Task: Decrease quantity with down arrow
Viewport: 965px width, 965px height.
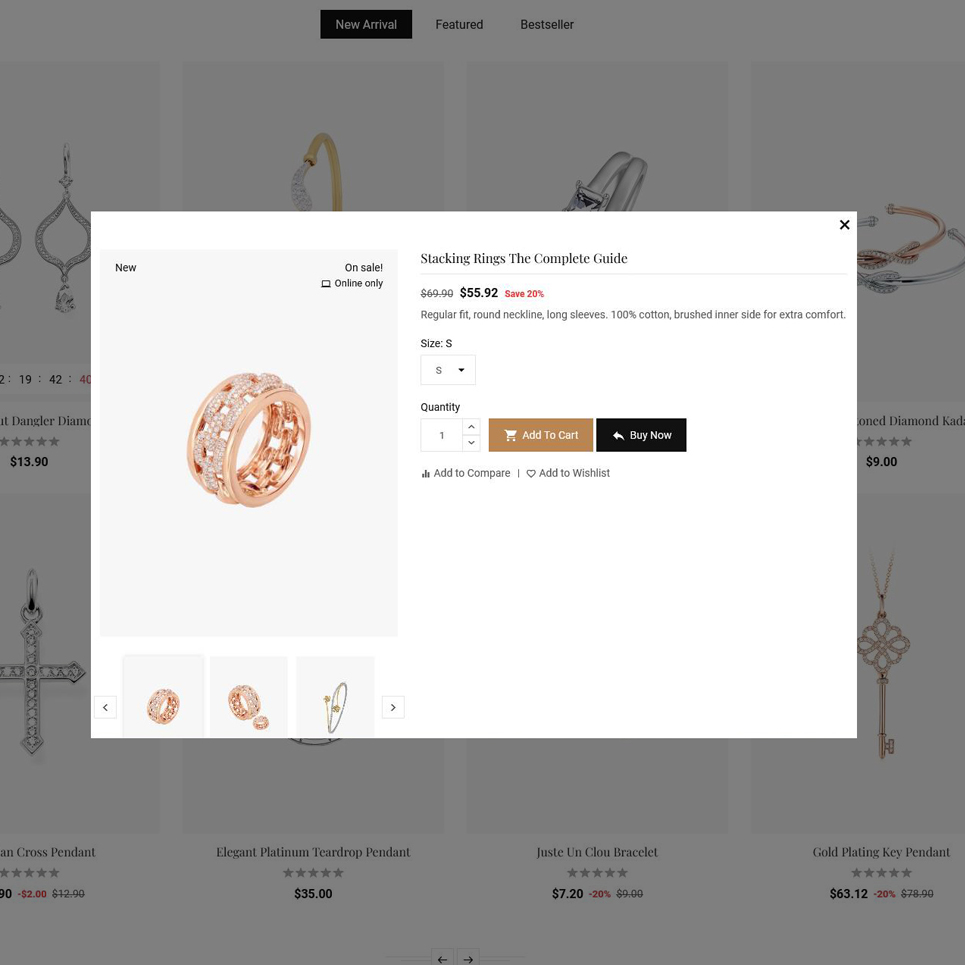Action: [471, 442]
